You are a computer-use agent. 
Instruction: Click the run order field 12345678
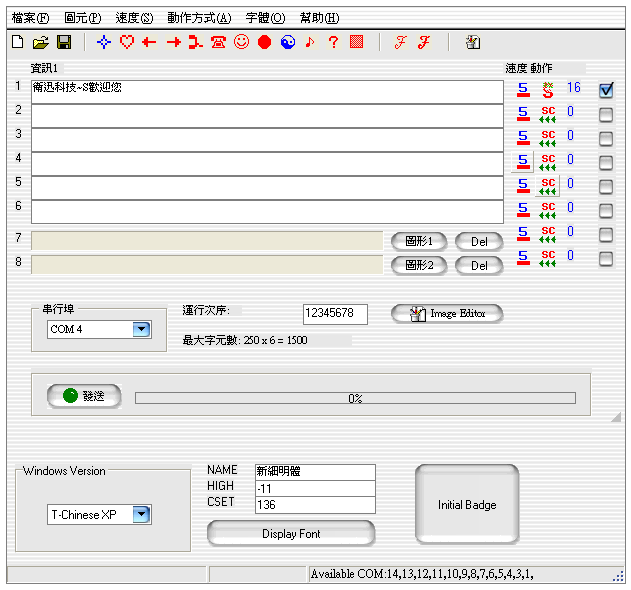(335, 314)
